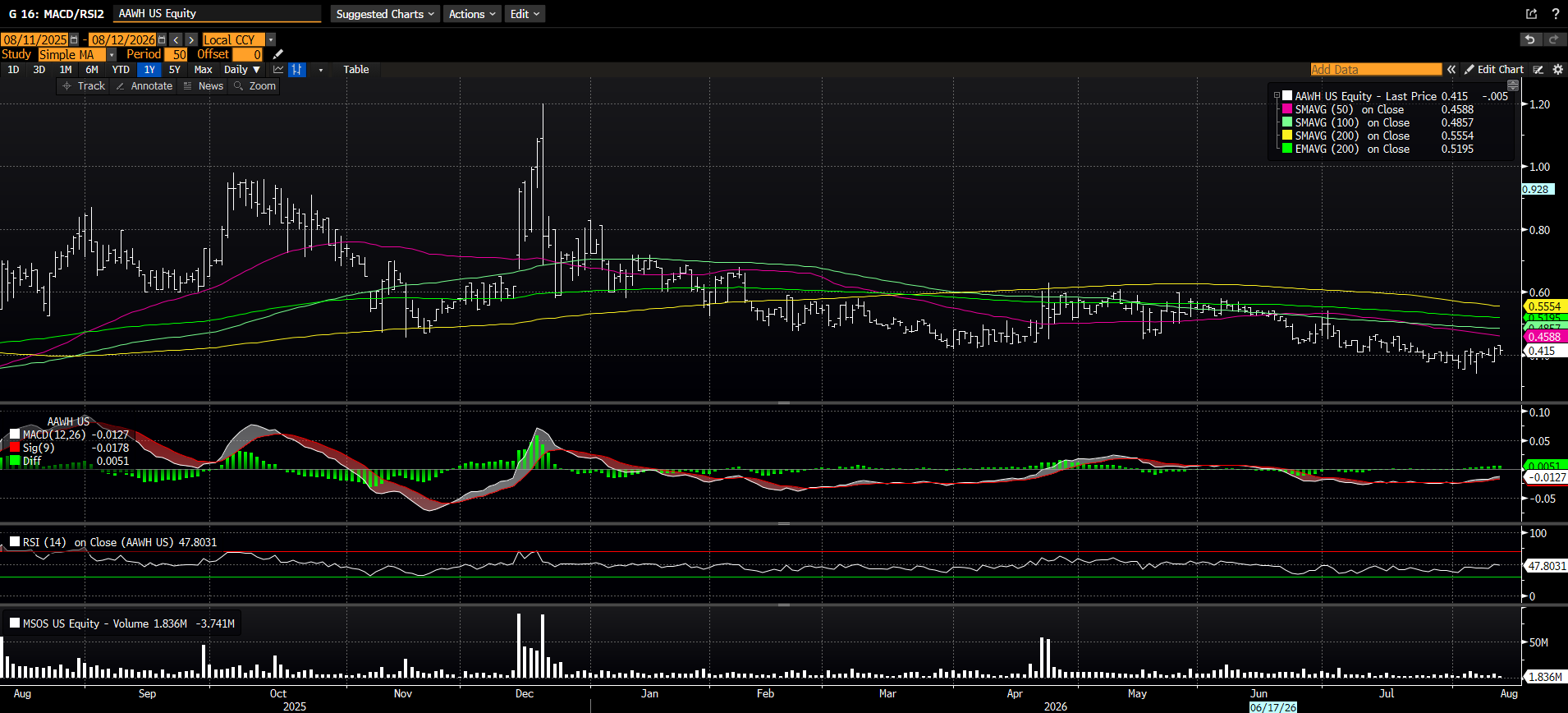1568x713 pixels.
Task: Activate the Zoom magnifier tool
Action: [x=255, y=86]
